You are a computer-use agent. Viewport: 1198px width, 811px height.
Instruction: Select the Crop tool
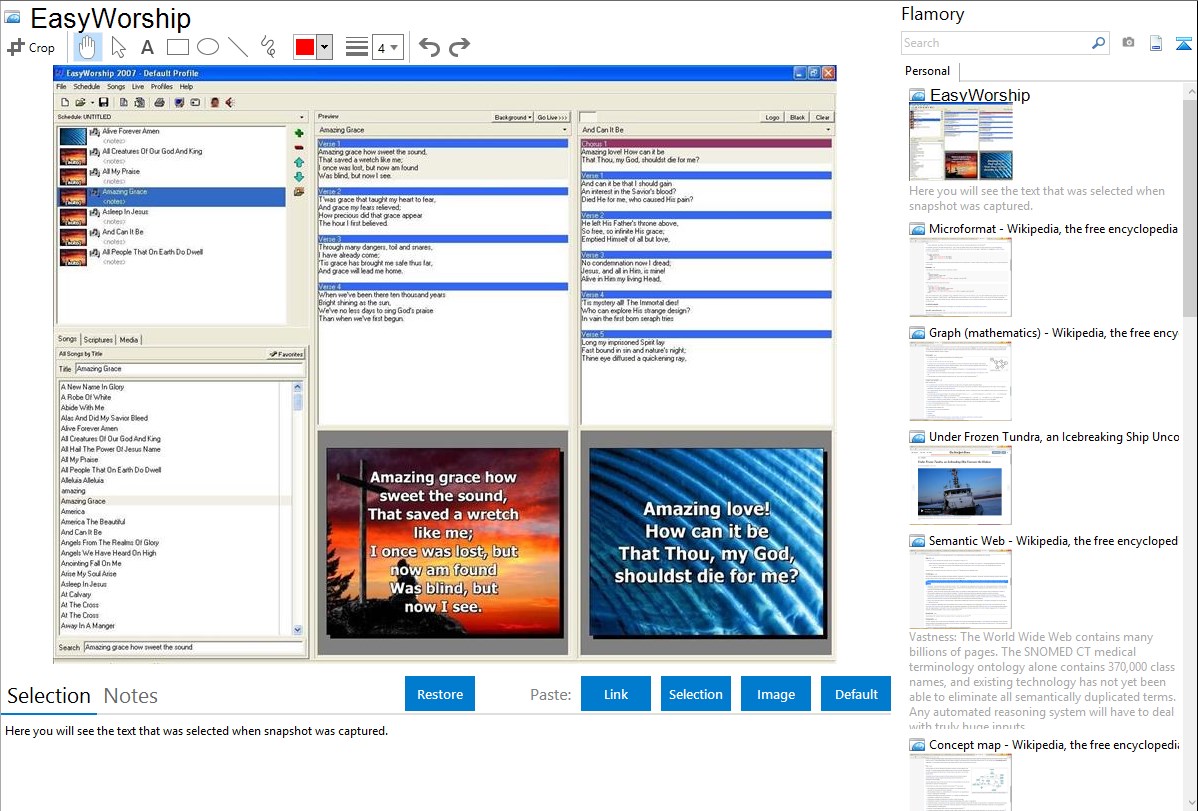(x=31, y=47)
